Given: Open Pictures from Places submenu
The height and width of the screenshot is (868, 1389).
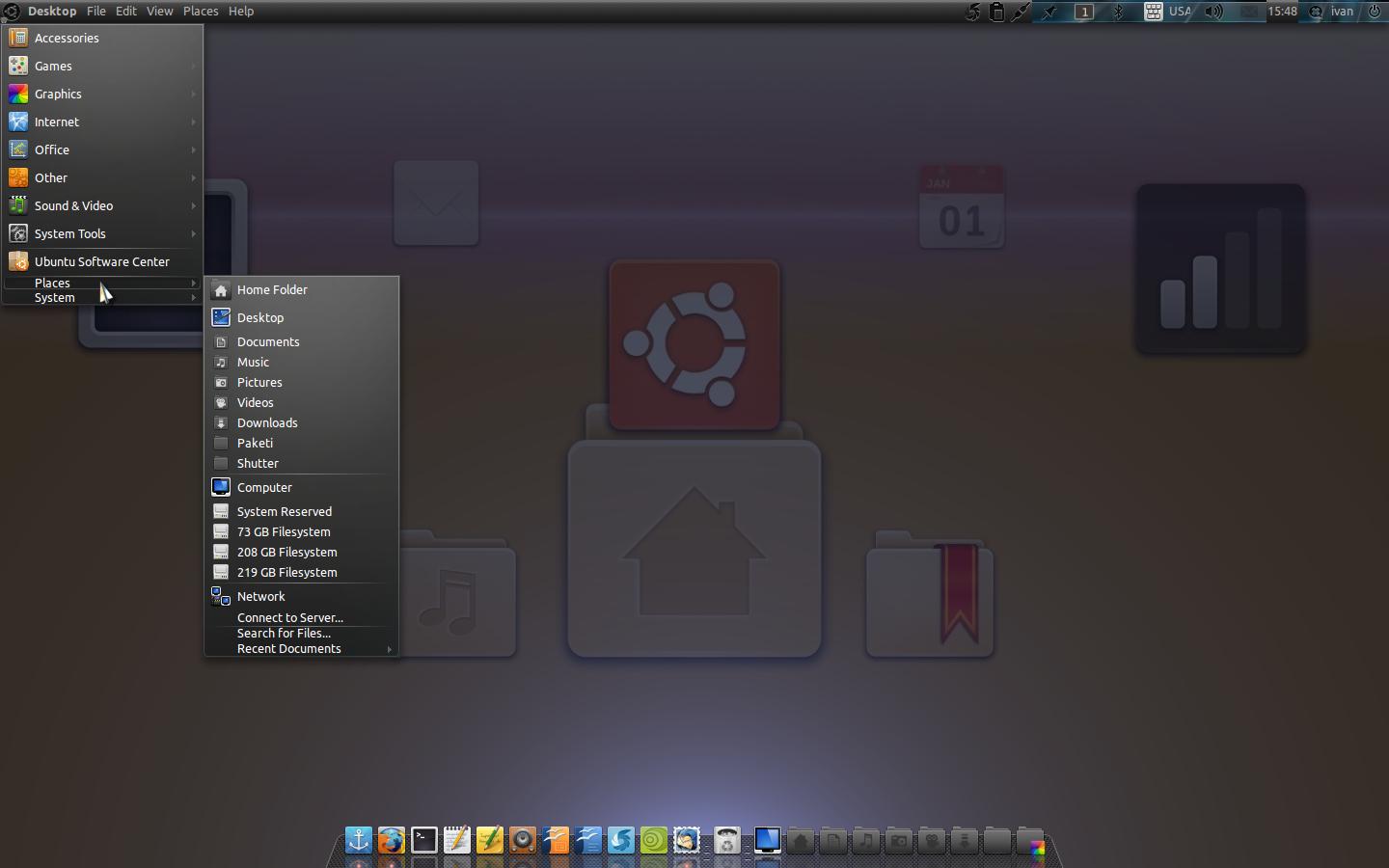Looking at the screenshot, I should [301, 382].
